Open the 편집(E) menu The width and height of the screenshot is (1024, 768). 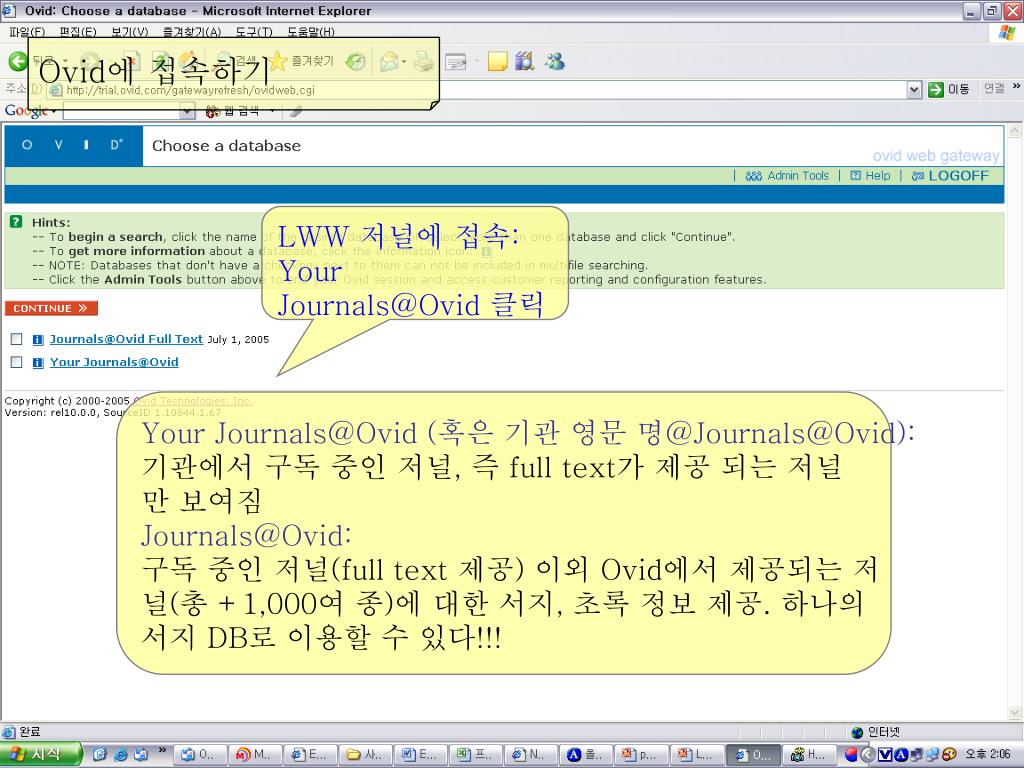tap(78, 31)
